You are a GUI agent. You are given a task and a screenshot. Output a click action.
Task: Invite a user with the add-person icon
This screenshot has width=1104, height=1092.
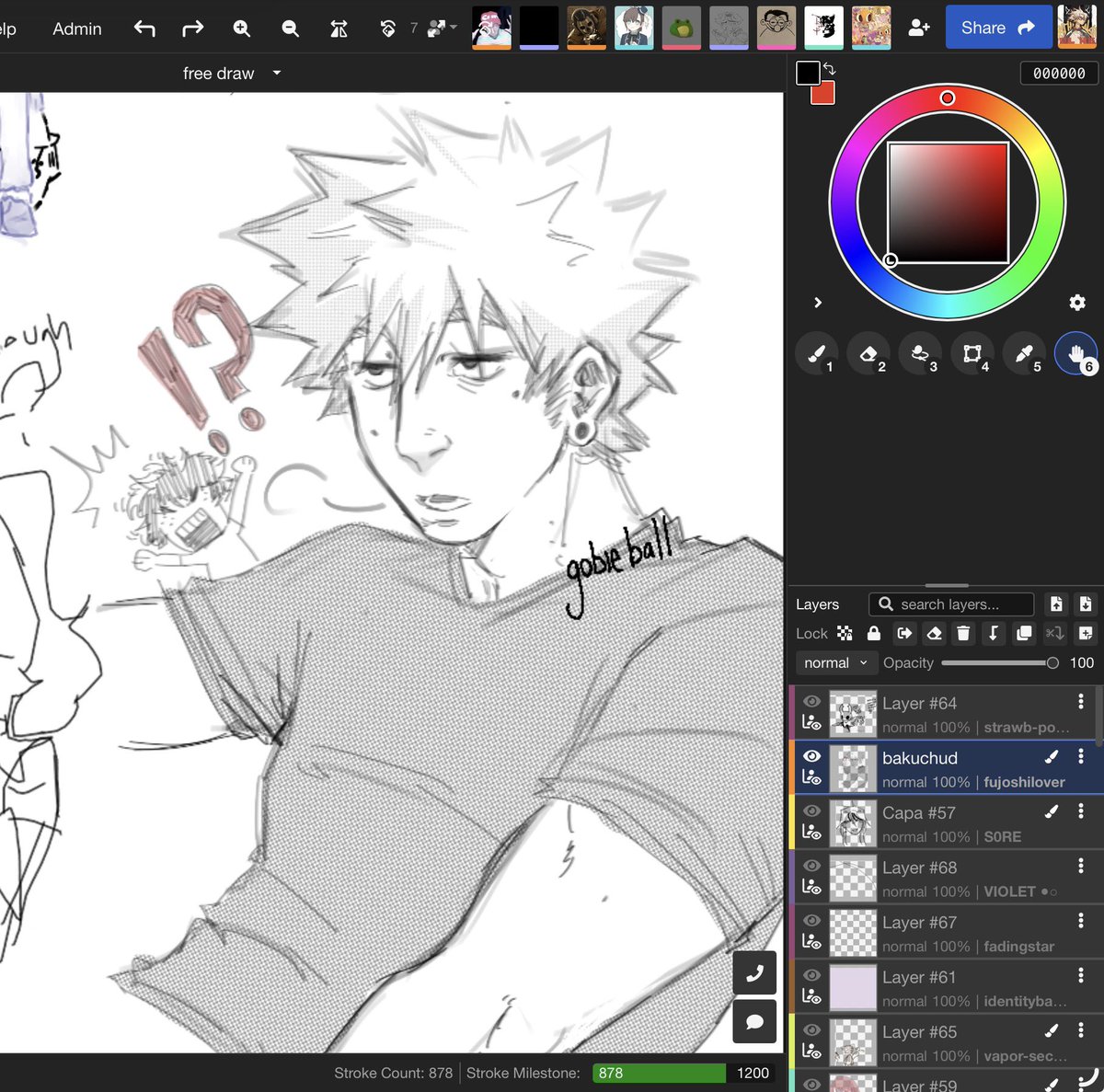918,29
